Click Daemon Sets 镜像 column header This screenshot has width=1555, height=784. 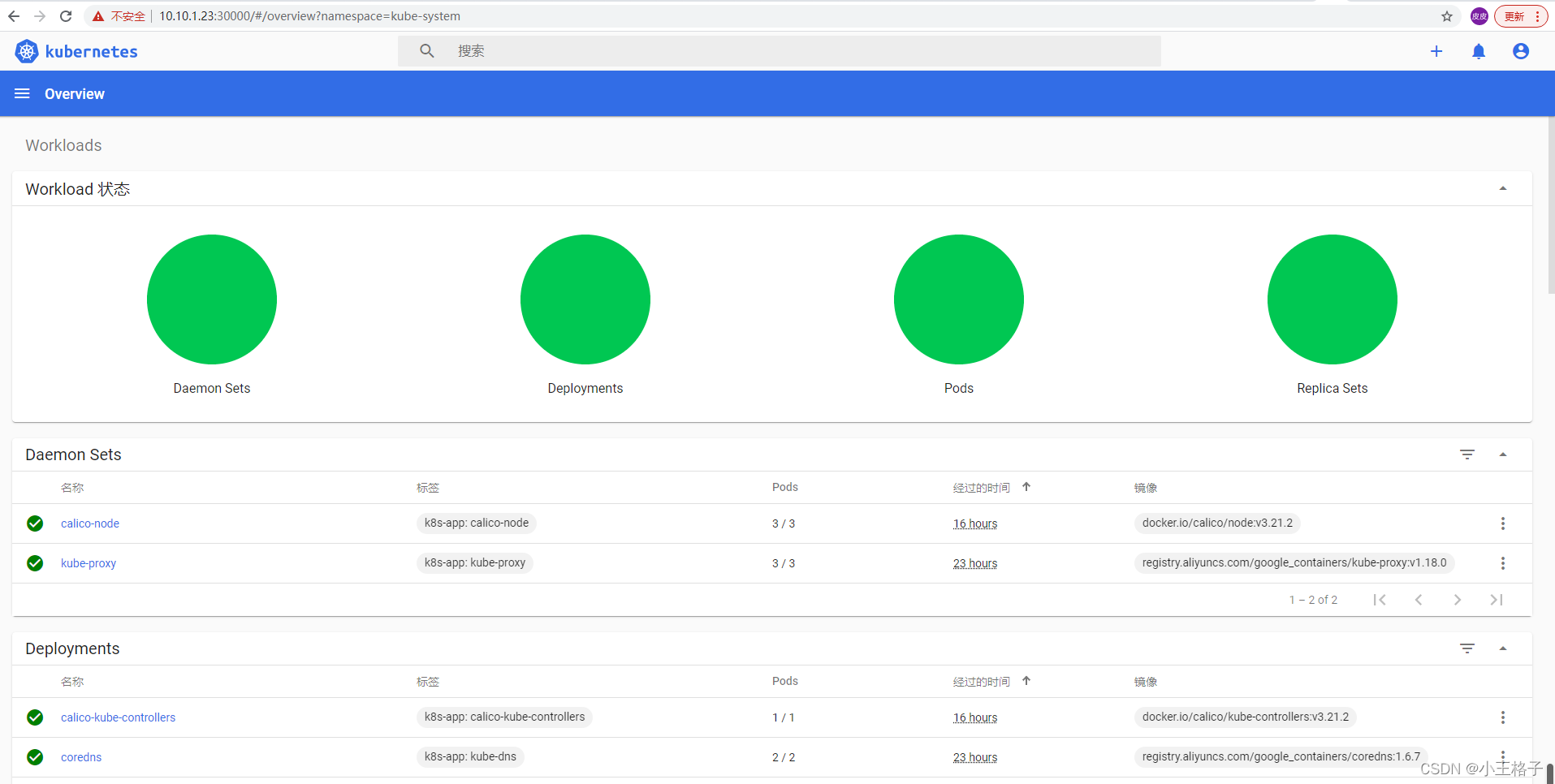(1146, 488)
